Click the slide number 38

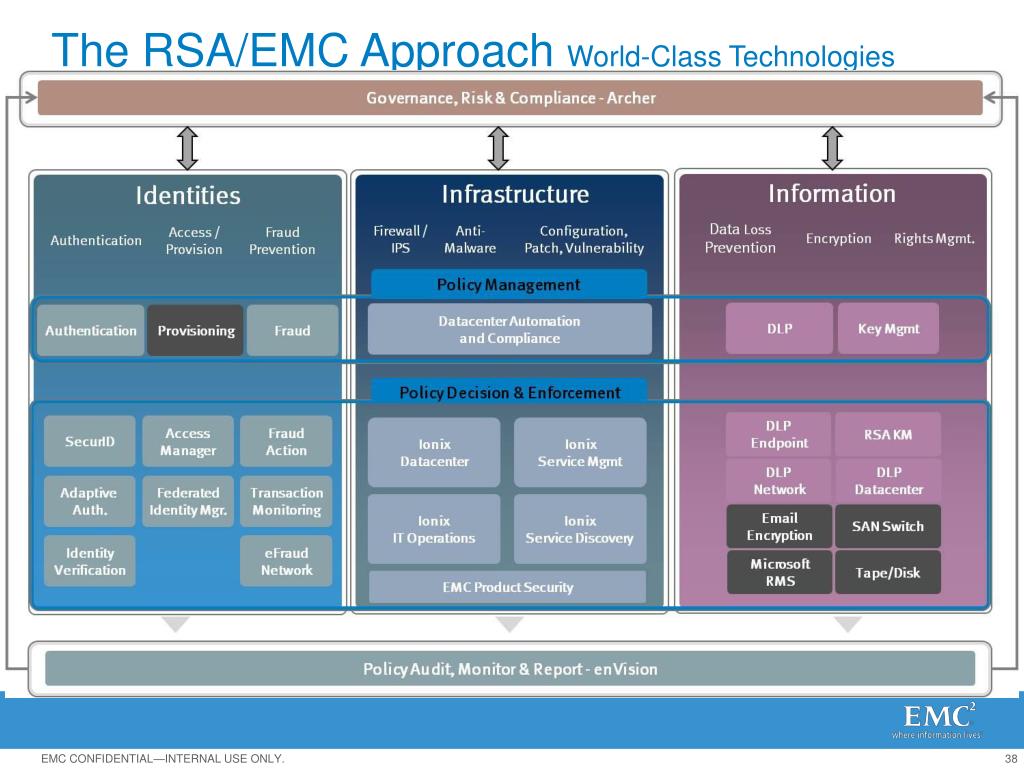1011,758
